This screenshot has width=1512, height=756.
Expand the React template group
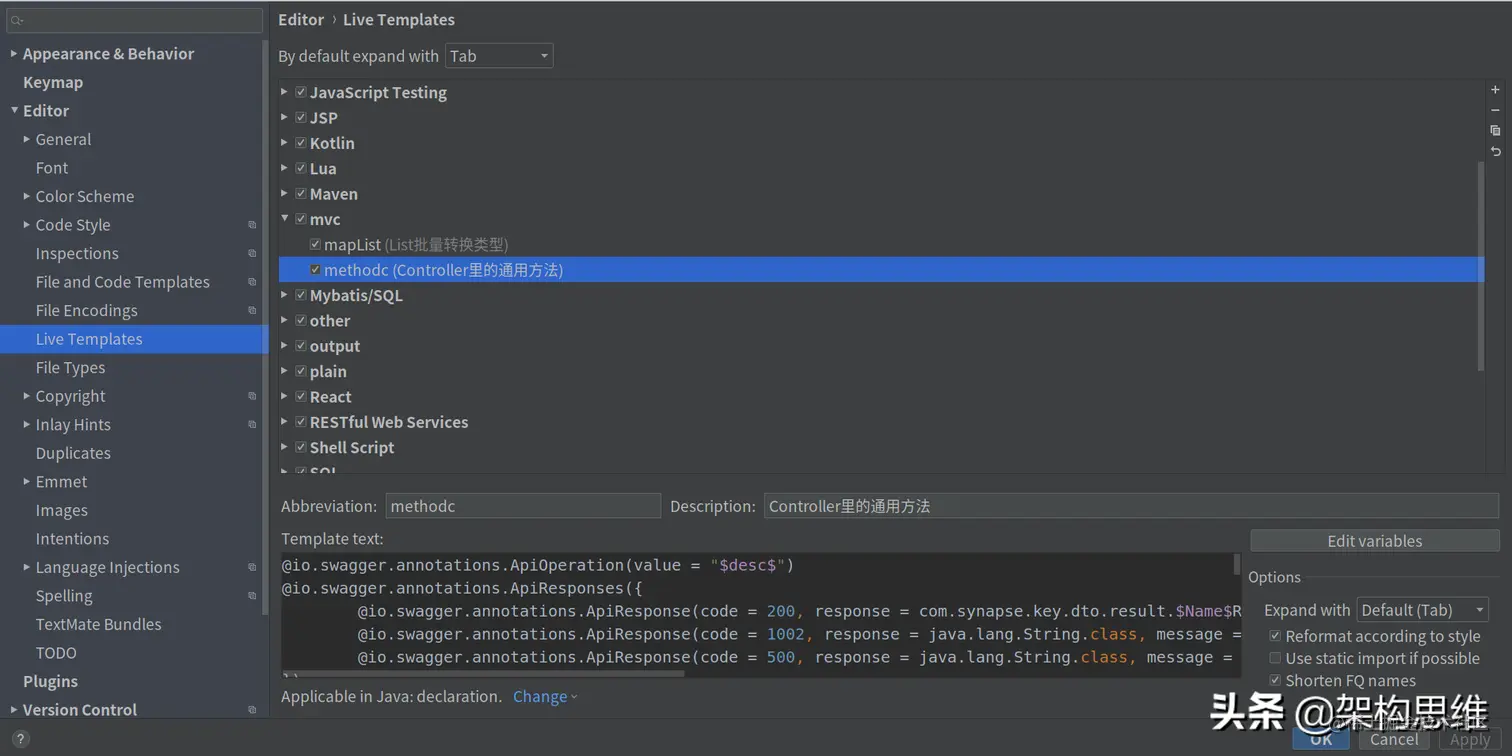[x=285, y=396]
